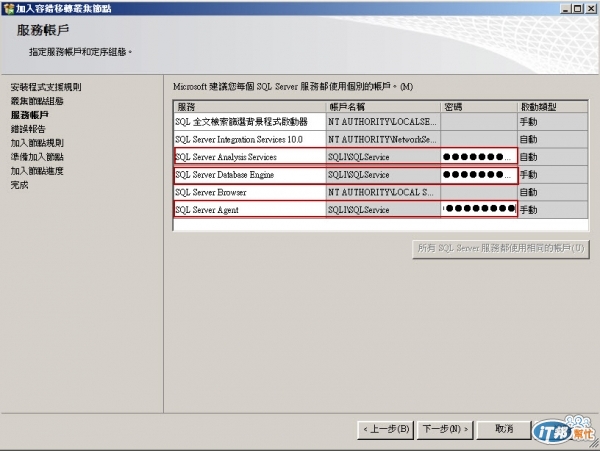The height and width of the screenshot is (451, 600).
Task: Minimize the setup window
Action: [x=566, y=8]
